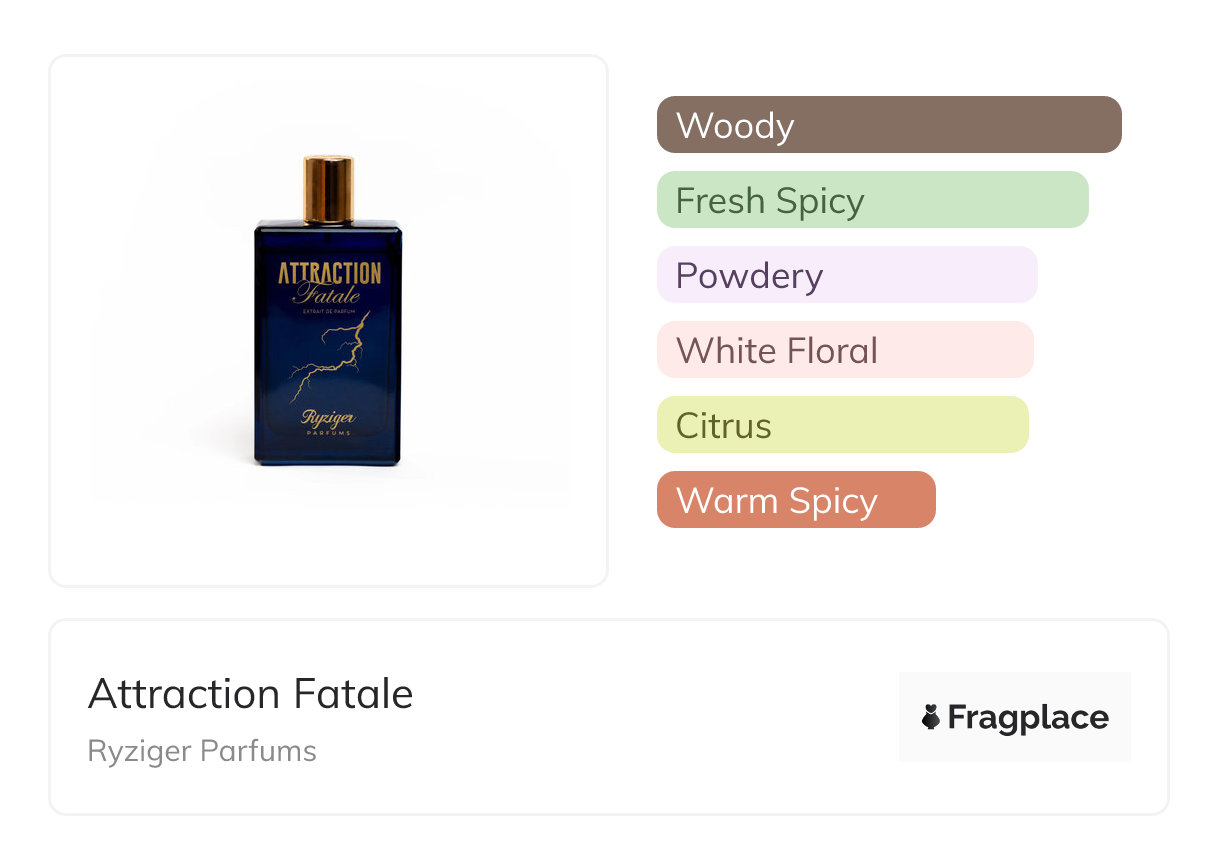Image resolution: width=1218 pixels, height=864 pixels.
Task: Choose the lavender Powdery accord bar
Action: tap(846, 275)
